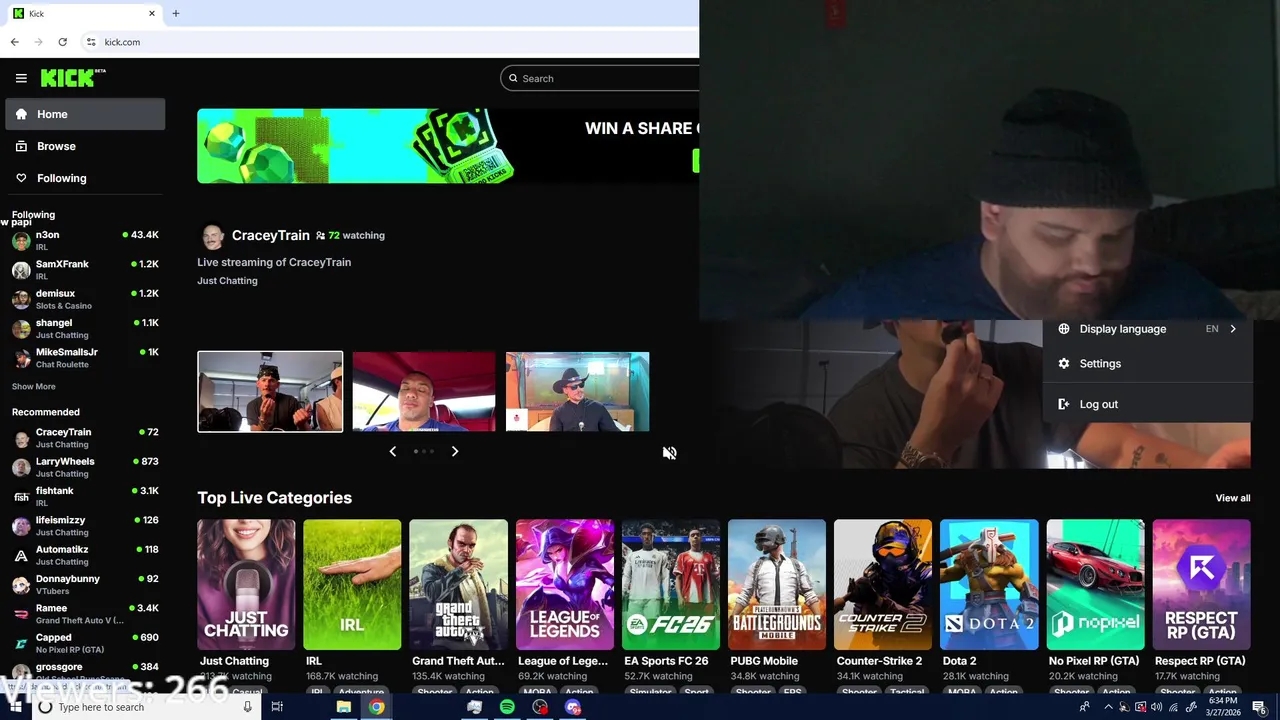Open Grand Theft Auto V category card
This screenshot has height=720, width=1280.
point(458,585)
